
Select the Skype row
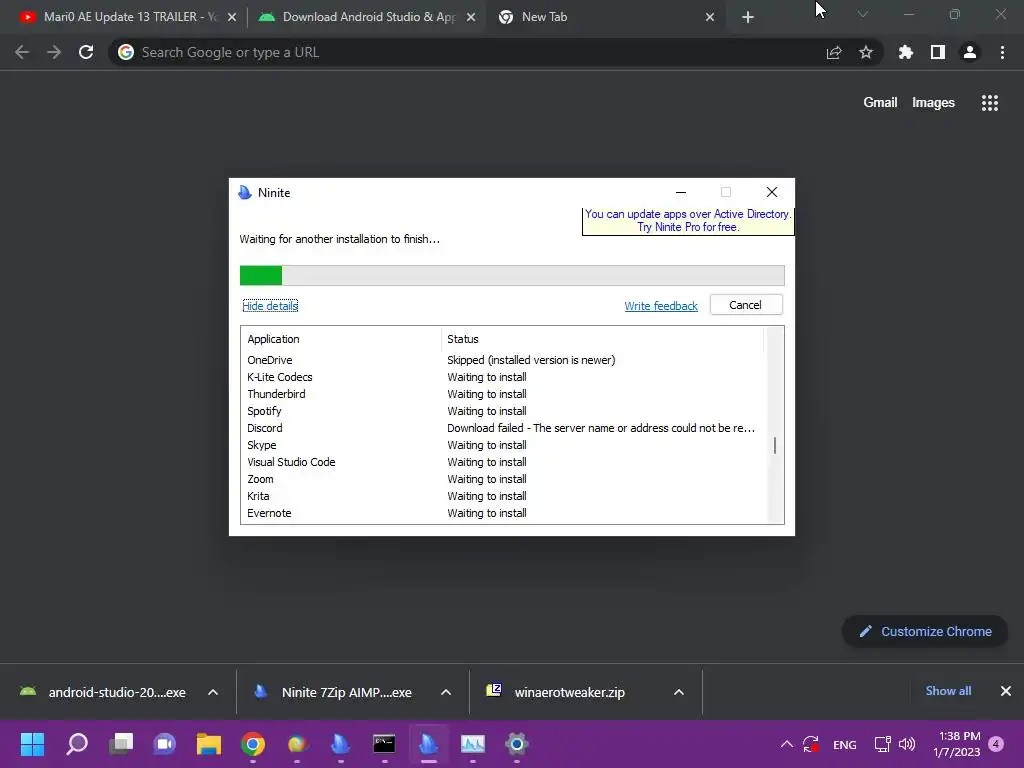point(503,445)
